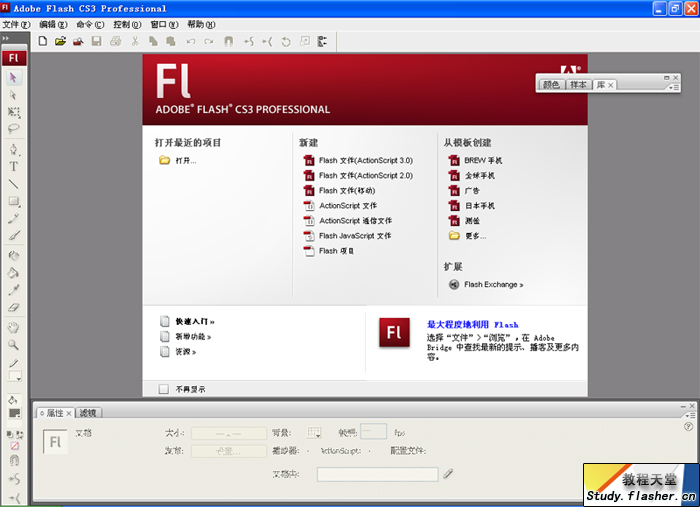Screen dimensions: 700x507
Task: Select the Eraser tool
Action: [14, 307]
